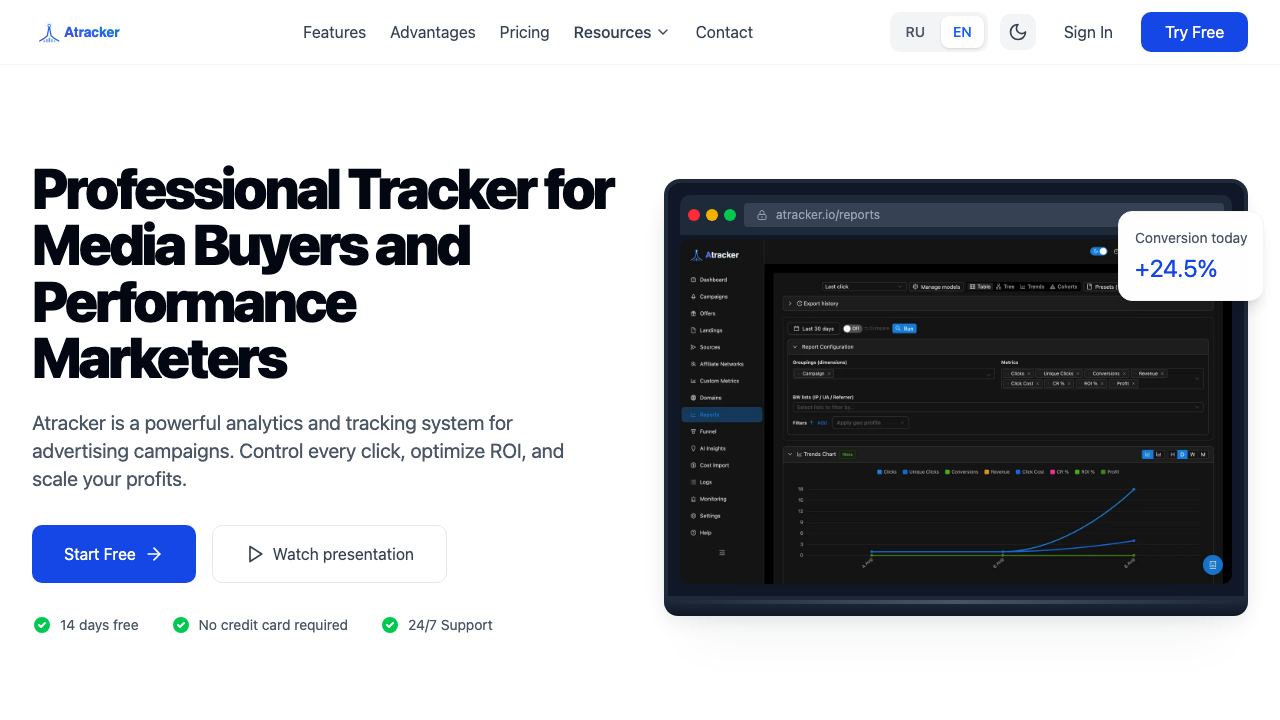The image size is (1280, 720).
Task: Switch language to RU
Action: pos(915,32)
